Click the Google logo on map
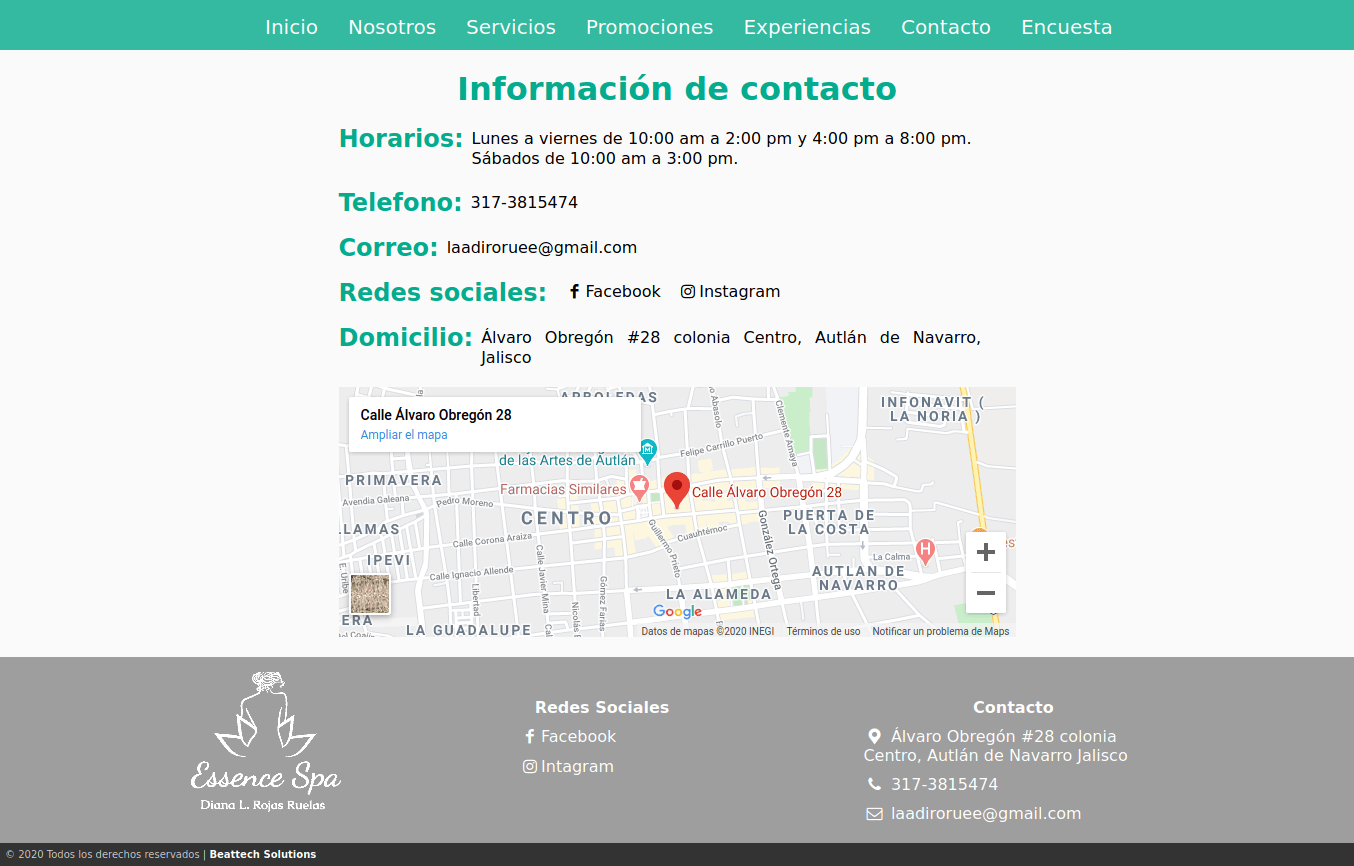This screenshot has width=1354, height=866. [677, 611]
